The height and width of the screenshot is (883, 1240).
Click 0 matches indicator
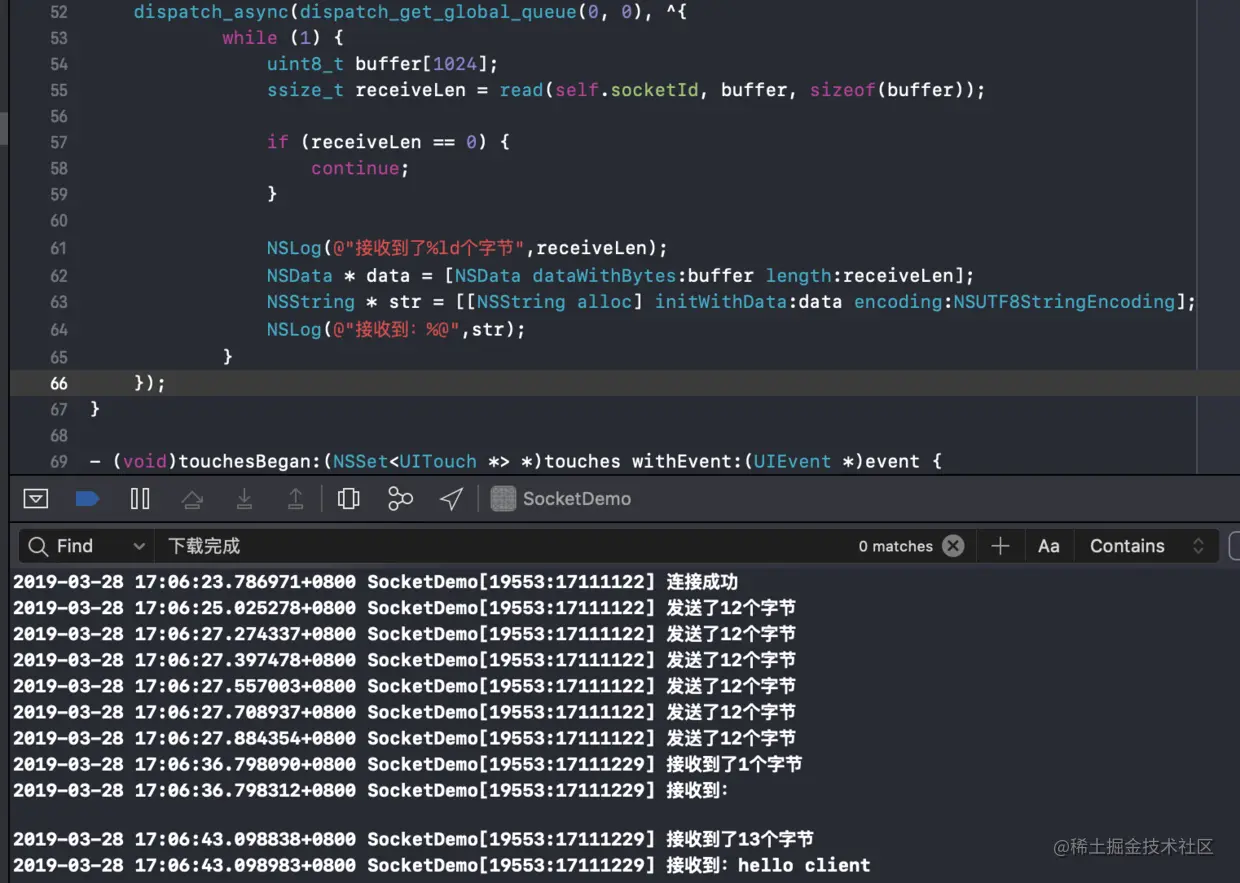pyautogui.click(x=895, y=546)
